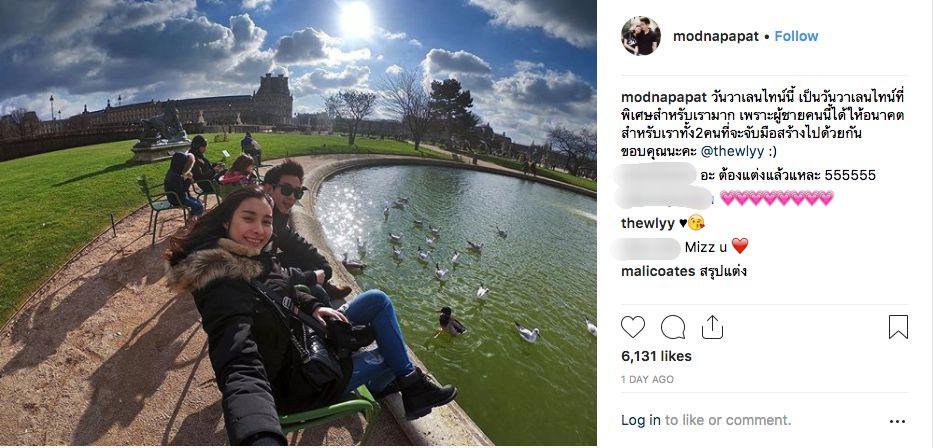
Task: Click the couple selfie photo
Action: click(x=298, y=223)
